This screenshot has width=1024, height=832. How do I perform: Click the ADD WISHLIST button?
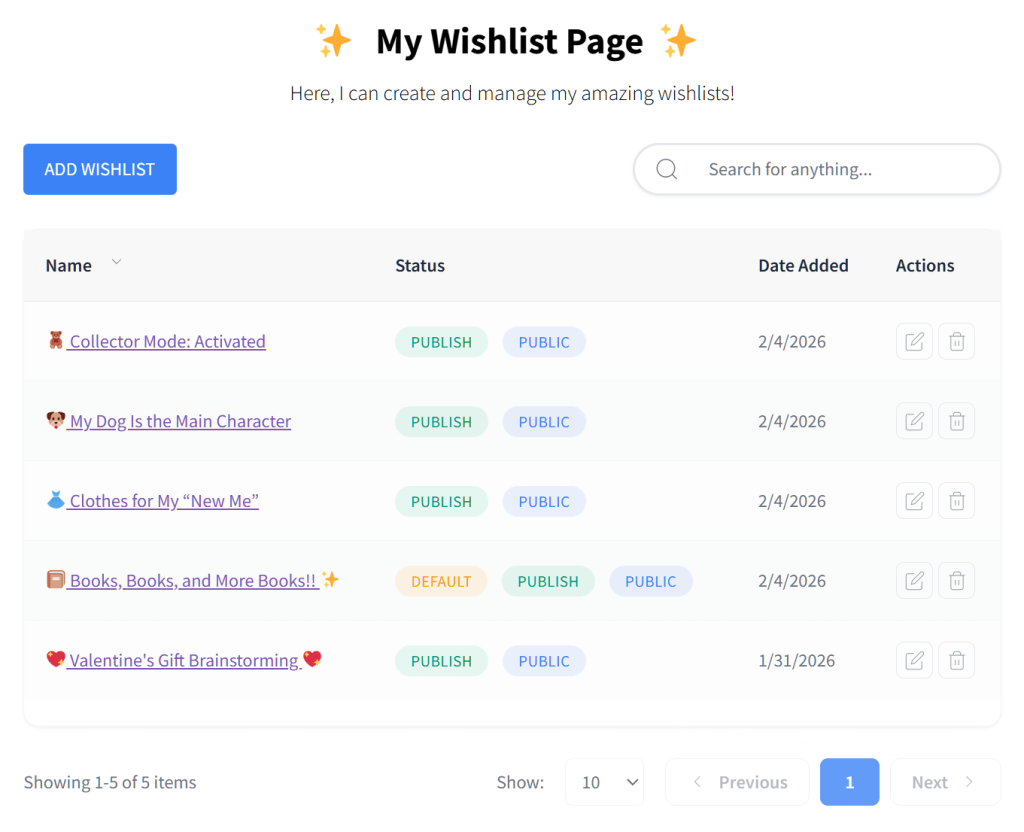pos(99,169)
